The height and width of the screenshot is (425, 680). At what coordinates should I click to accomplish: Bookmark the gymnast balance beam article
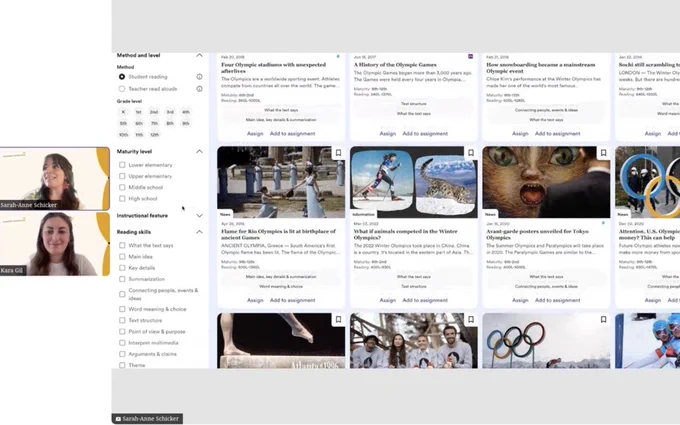click(338, 320)
